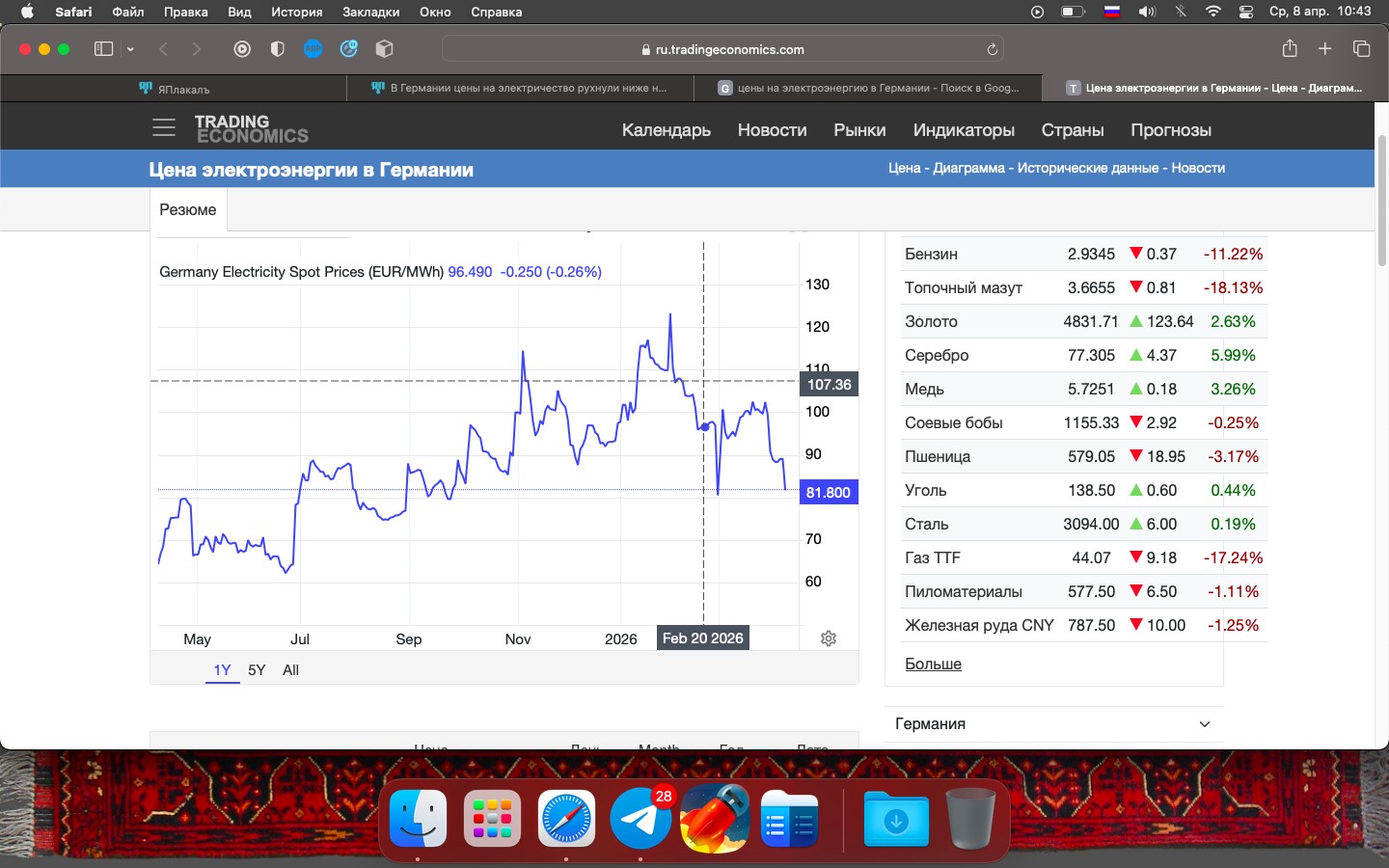Click the tradingeconomics address field
This screenshot has height=868, width=1389.
point(722,49)
